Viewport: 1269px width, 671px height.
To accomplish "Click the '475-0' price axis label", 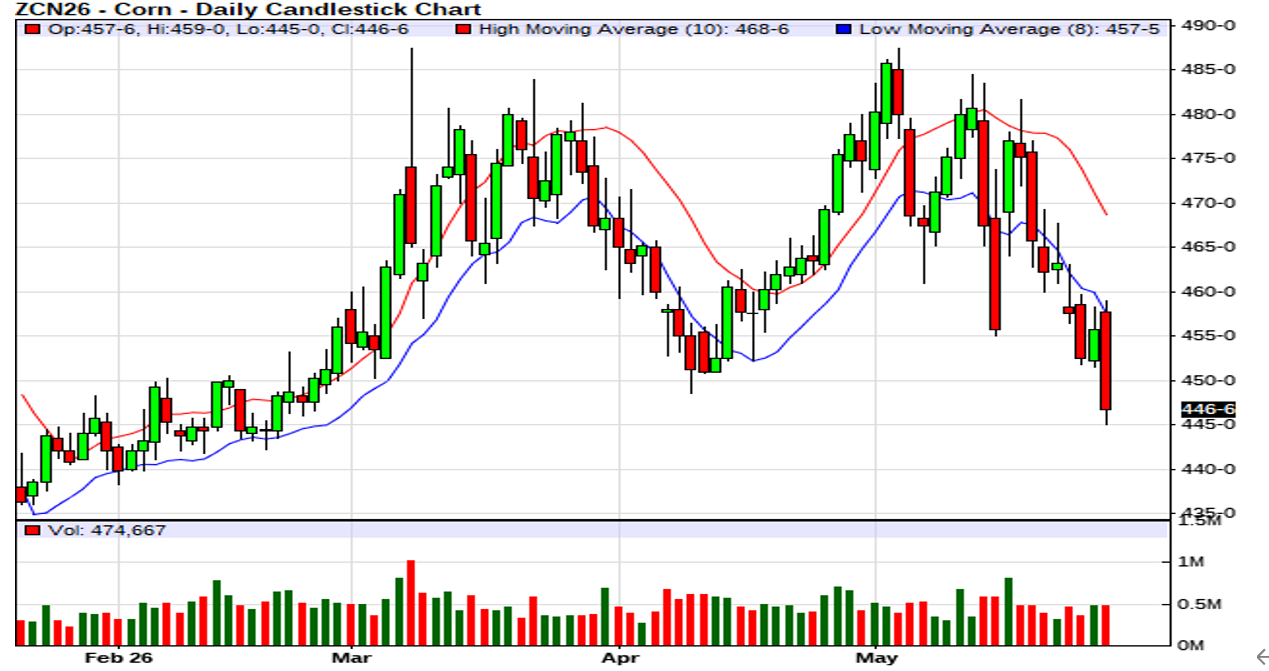I will pyautogui.click(x=1209, y=158).
